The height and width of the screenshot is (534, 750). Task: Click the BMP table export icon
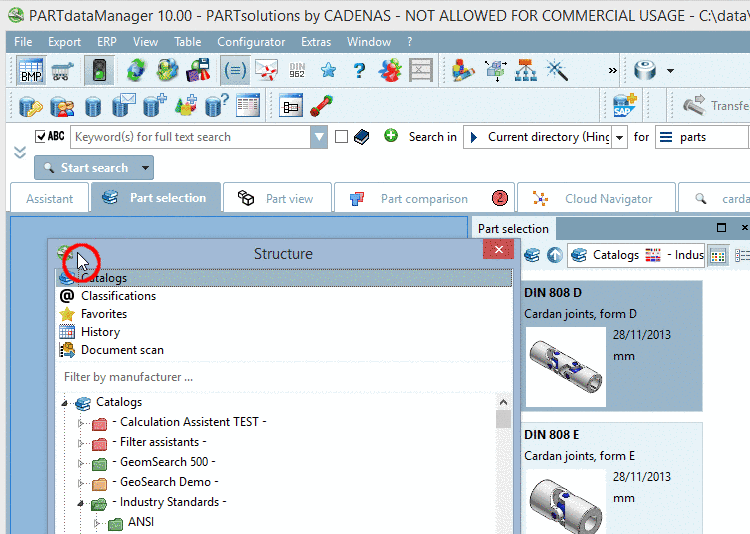point(31,71)
